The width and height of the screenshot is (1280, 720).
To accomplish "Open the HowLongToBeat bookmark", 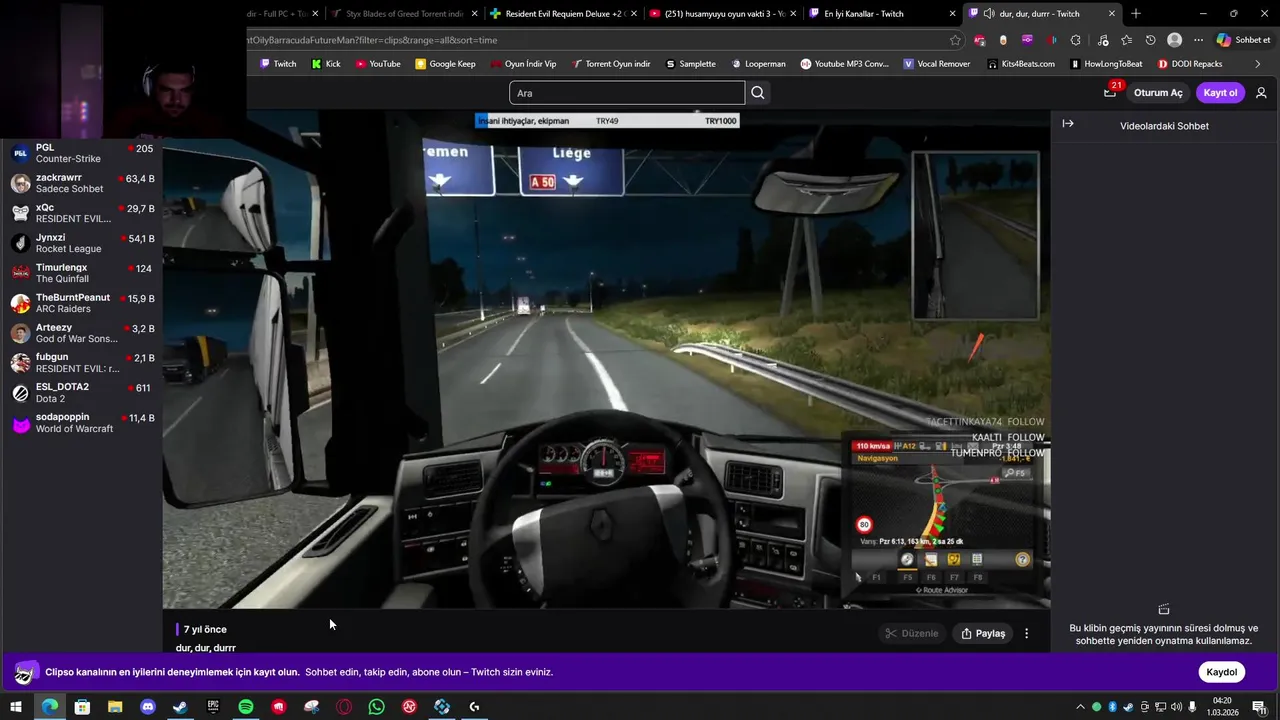I will click(x=1106, y=64).
